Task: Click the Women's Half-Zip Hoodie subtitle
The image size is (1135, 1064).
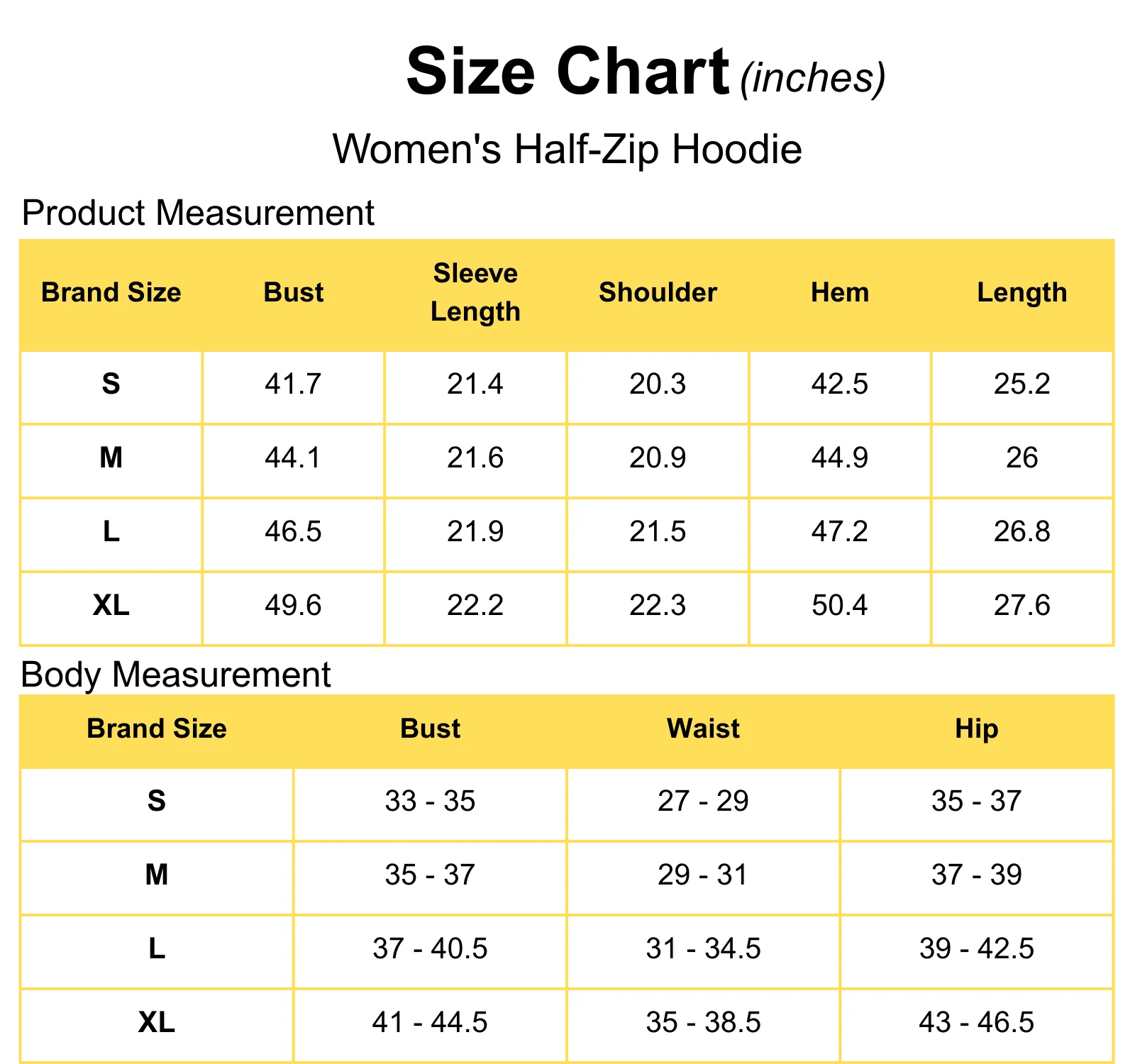Action: [567, 150]
